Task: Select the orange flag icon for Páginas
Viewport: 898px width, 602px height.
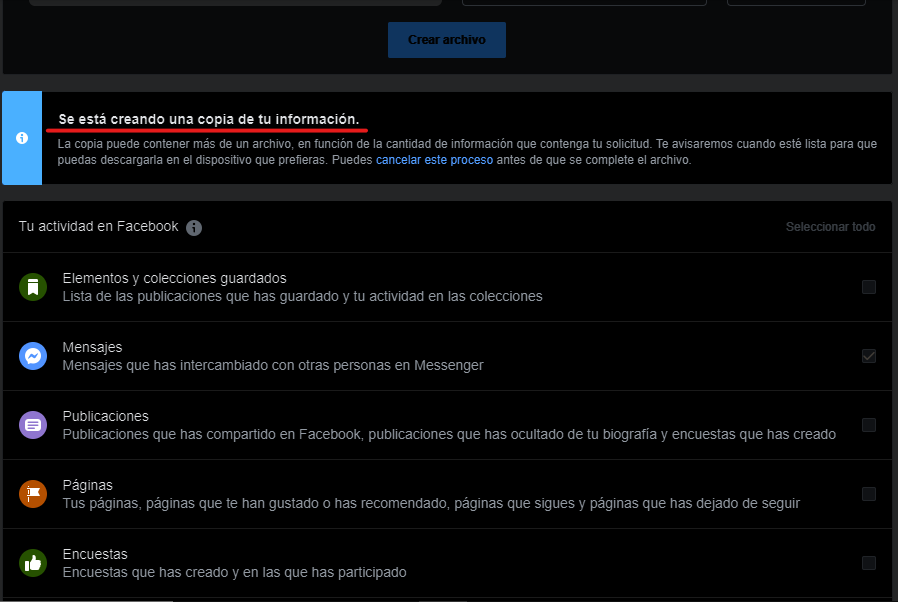Action: [x=33, y=493]
